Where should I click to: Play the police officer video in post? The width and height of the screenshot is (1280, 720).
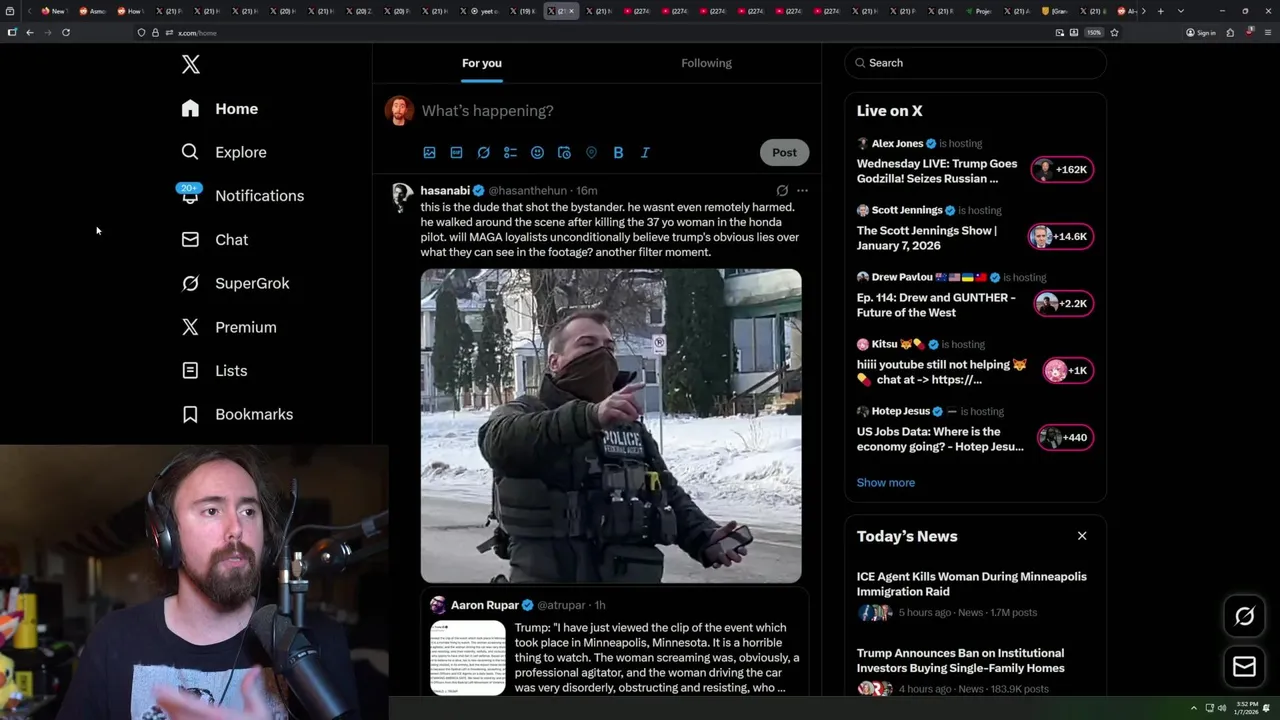[x=611, y=426]
